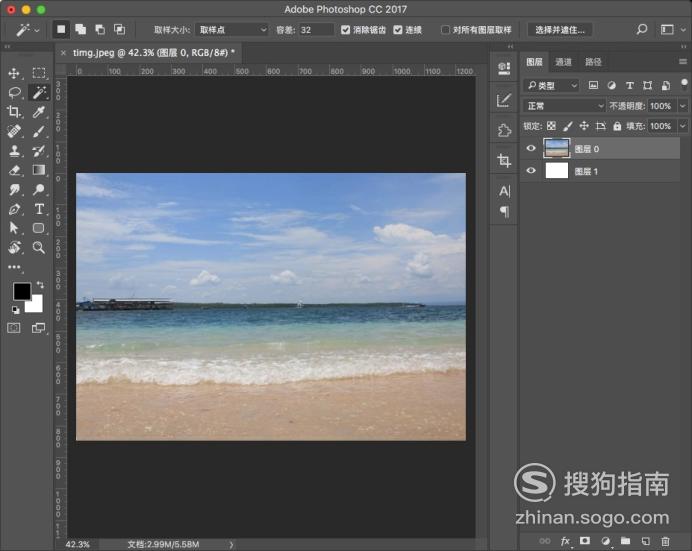This screenshot has width=692, height=551.
Task: Open the Layers panel hamburger menu
Action: pyautogui.click(x=683, y=62)
